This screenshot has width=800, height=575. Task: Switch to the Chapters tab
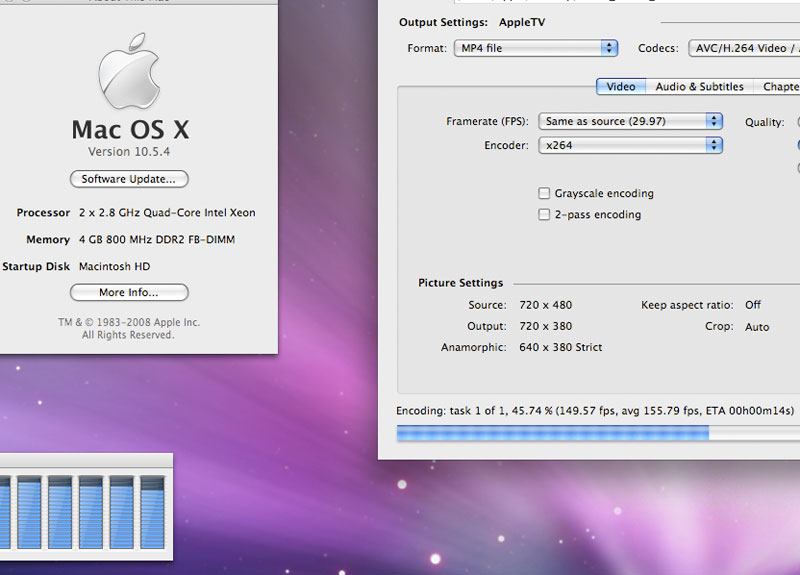tap(777, 87)
